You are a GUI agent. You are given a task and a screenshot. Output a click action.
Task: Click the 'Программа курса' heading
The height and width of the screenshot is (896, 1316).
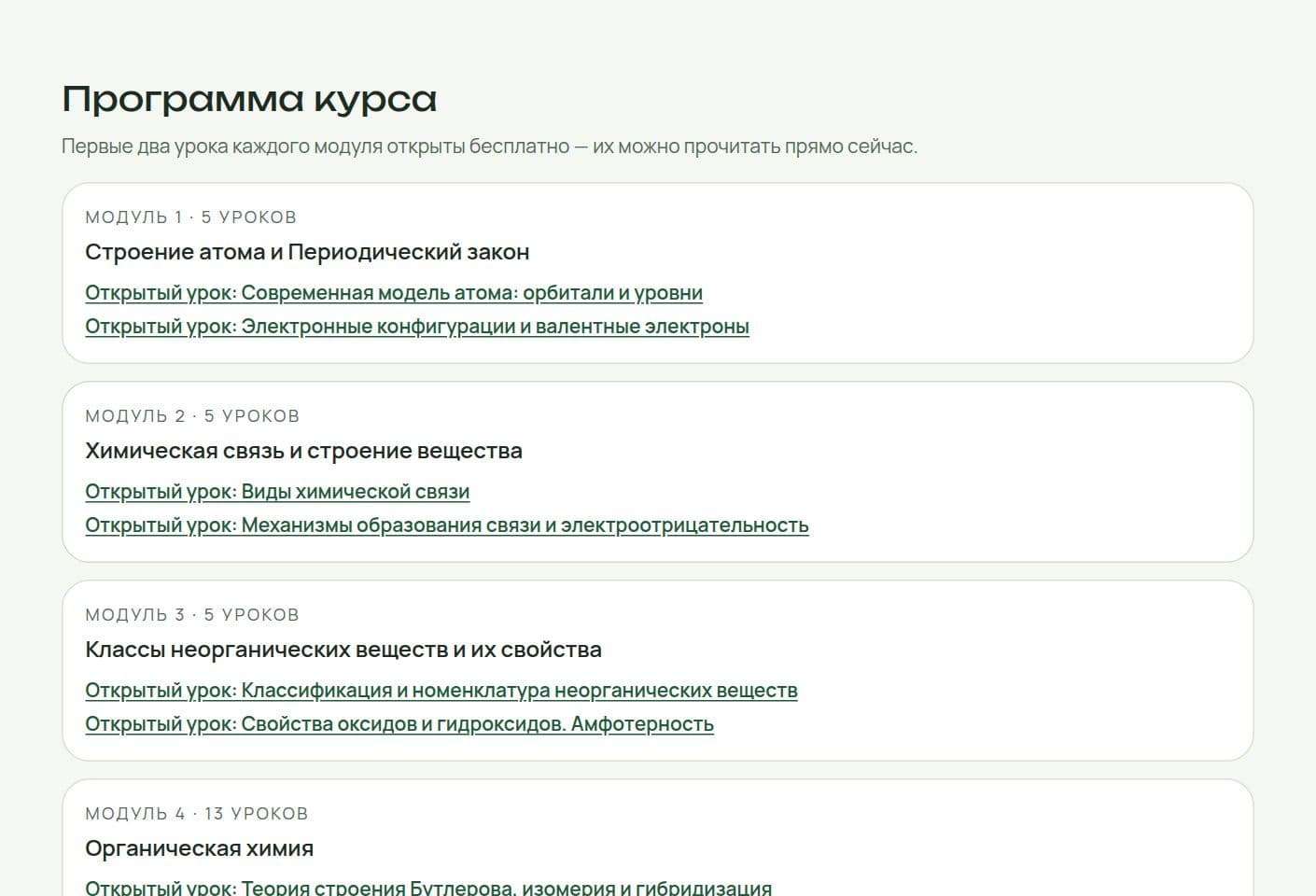click(x=249, y=99)
